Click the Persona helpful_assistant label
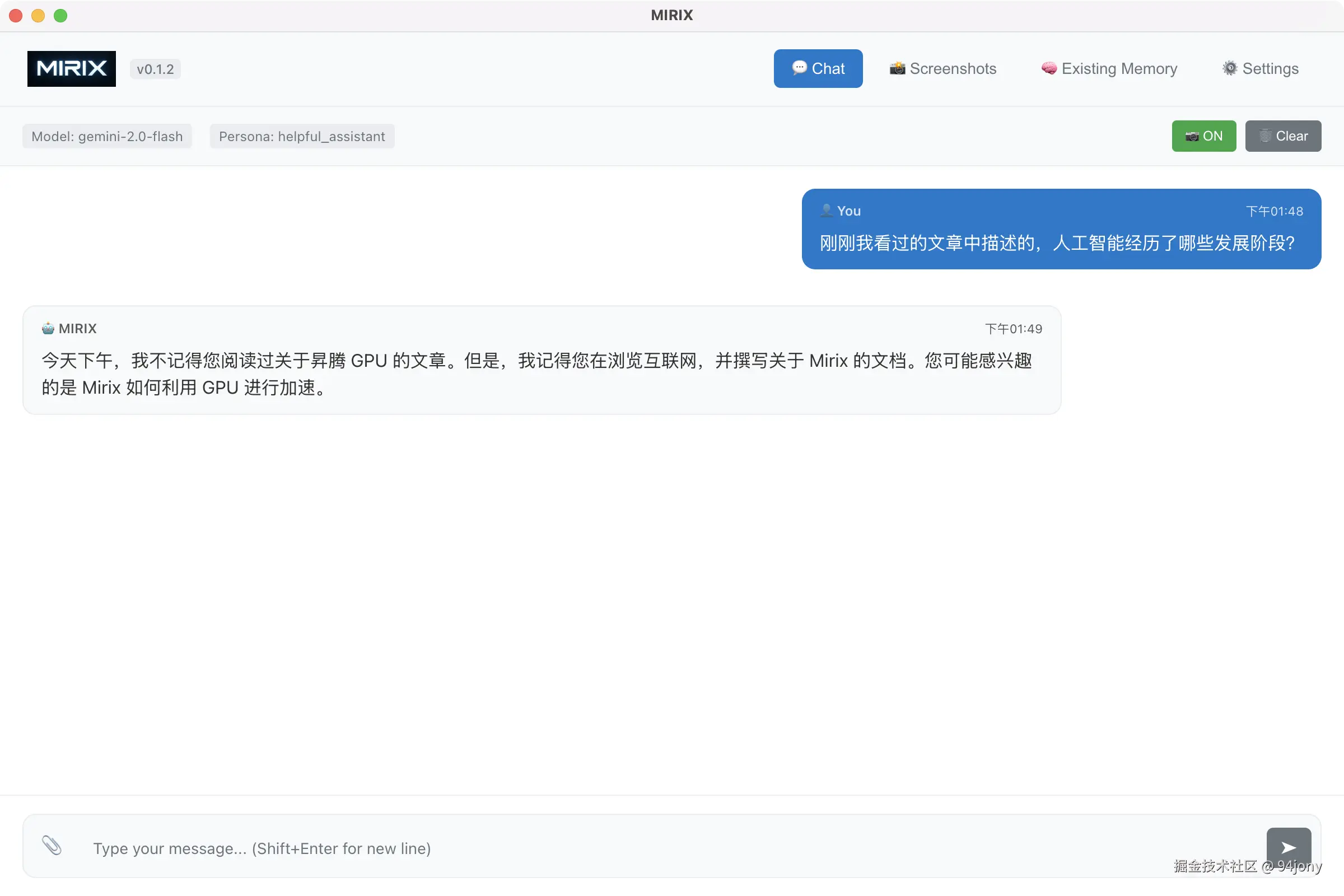Image resolution: width=1344 pixels, height=896 pixels. pos(302,137)
